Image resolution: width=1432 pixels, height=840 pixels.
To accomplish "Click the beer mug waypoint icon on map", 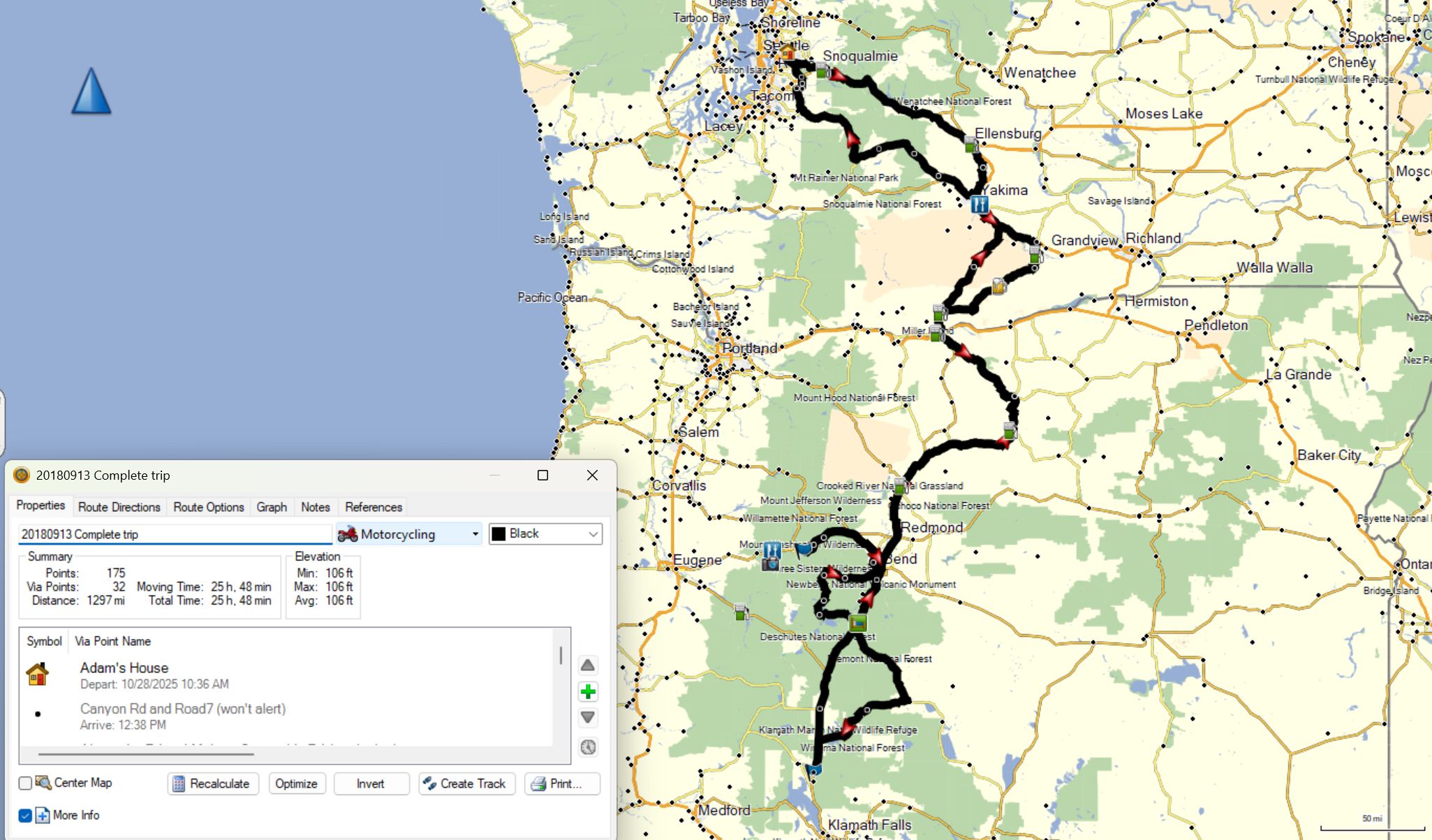I will (x=998, y=286).
